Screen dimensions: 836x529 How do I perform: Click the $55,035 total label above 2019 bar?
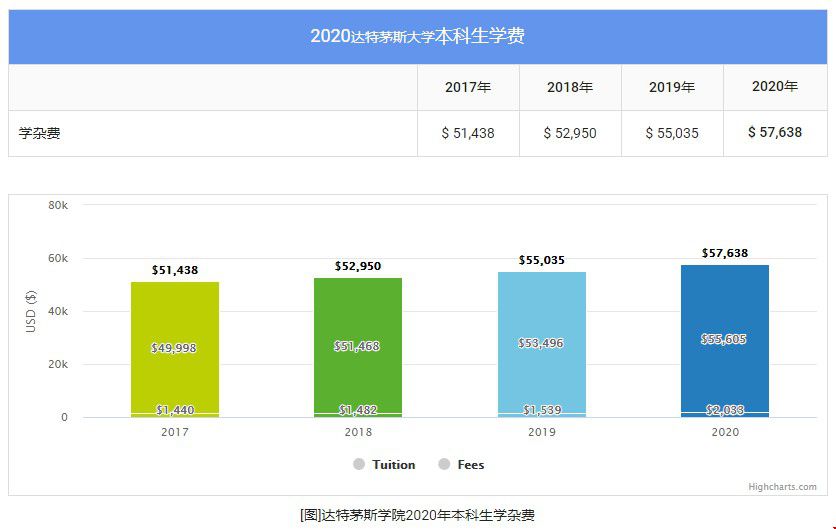coord(542,260)
